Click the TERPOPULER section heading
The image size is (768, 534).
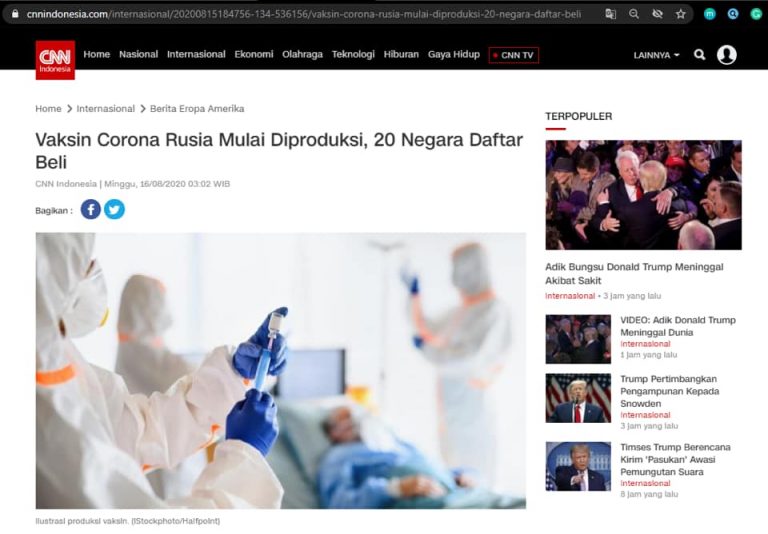point(578,116)
